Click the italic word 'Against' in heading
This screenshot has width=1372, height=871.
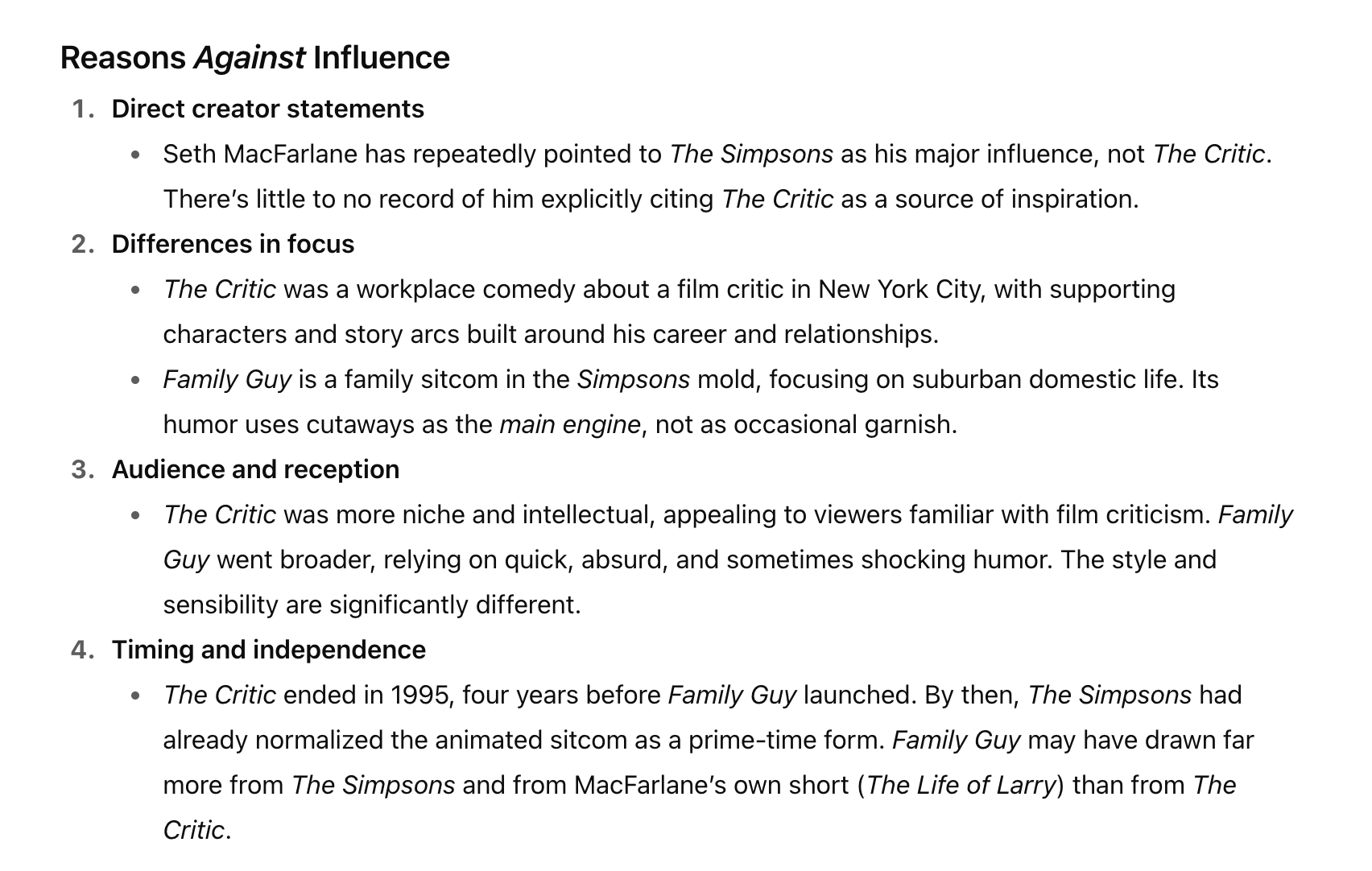(x=249, y=58)
